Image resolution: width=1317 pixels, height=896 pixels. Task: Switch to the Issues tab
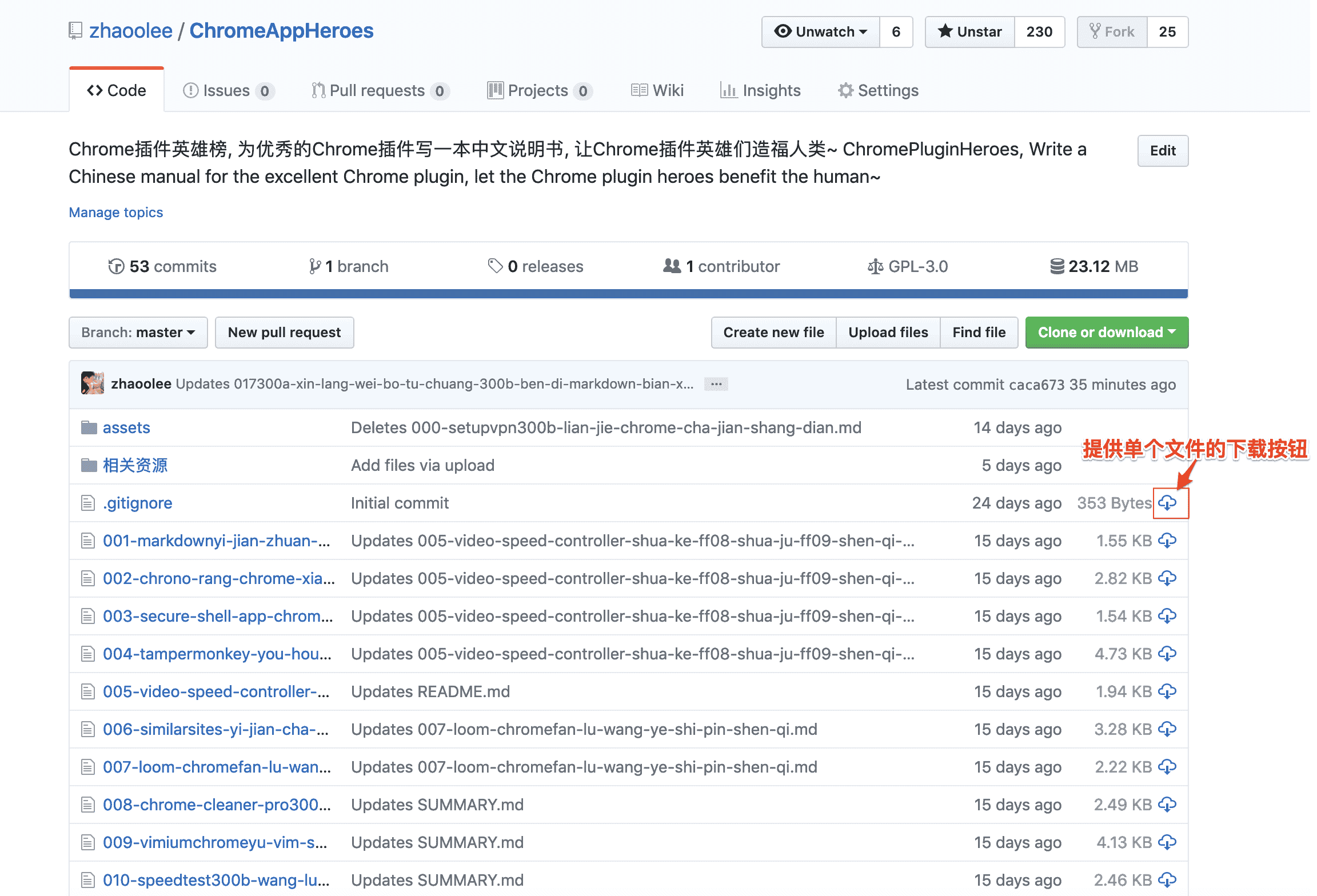tap(227, 90)
